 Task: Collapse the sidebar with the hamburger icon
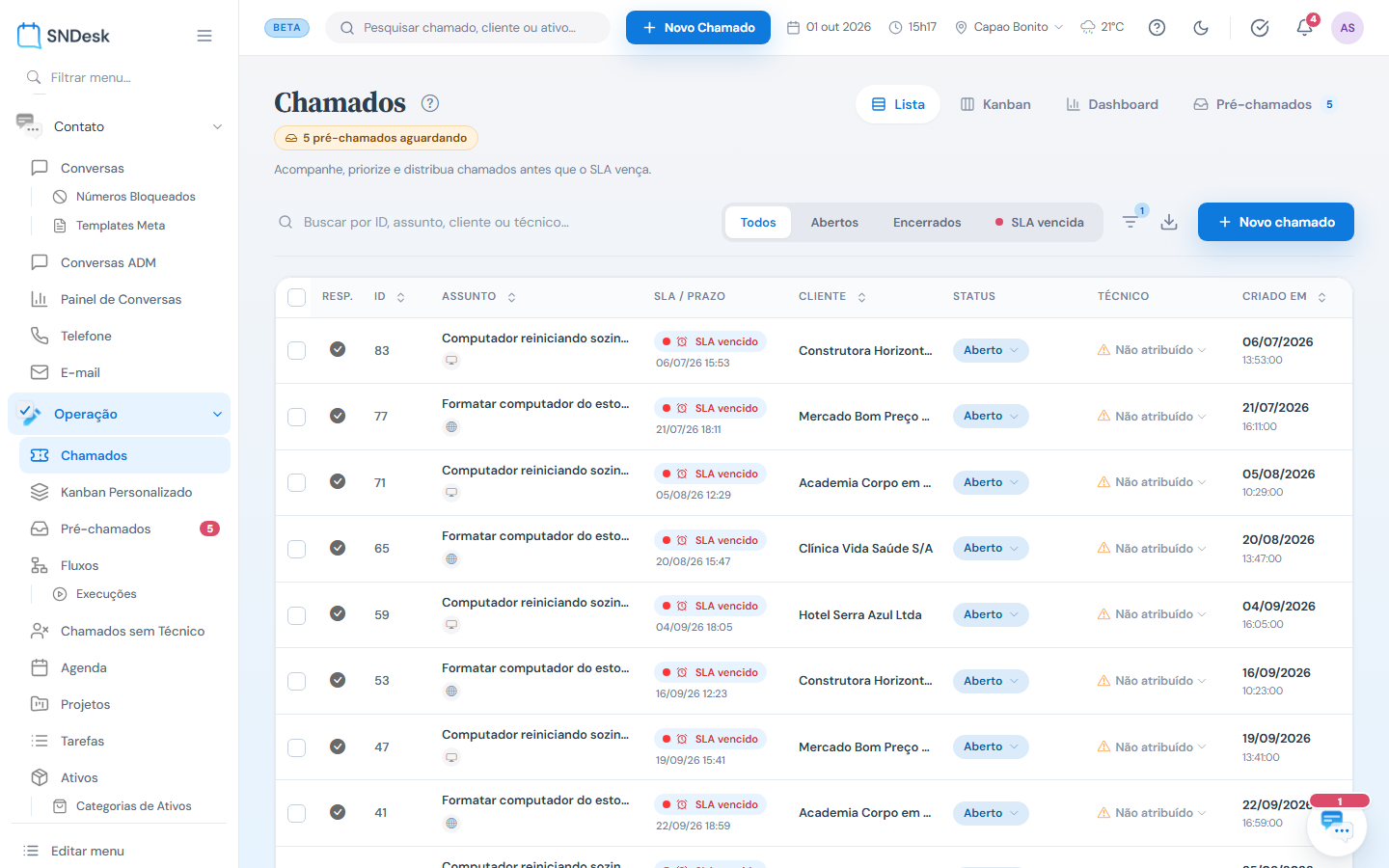click(x=204, y=36)
